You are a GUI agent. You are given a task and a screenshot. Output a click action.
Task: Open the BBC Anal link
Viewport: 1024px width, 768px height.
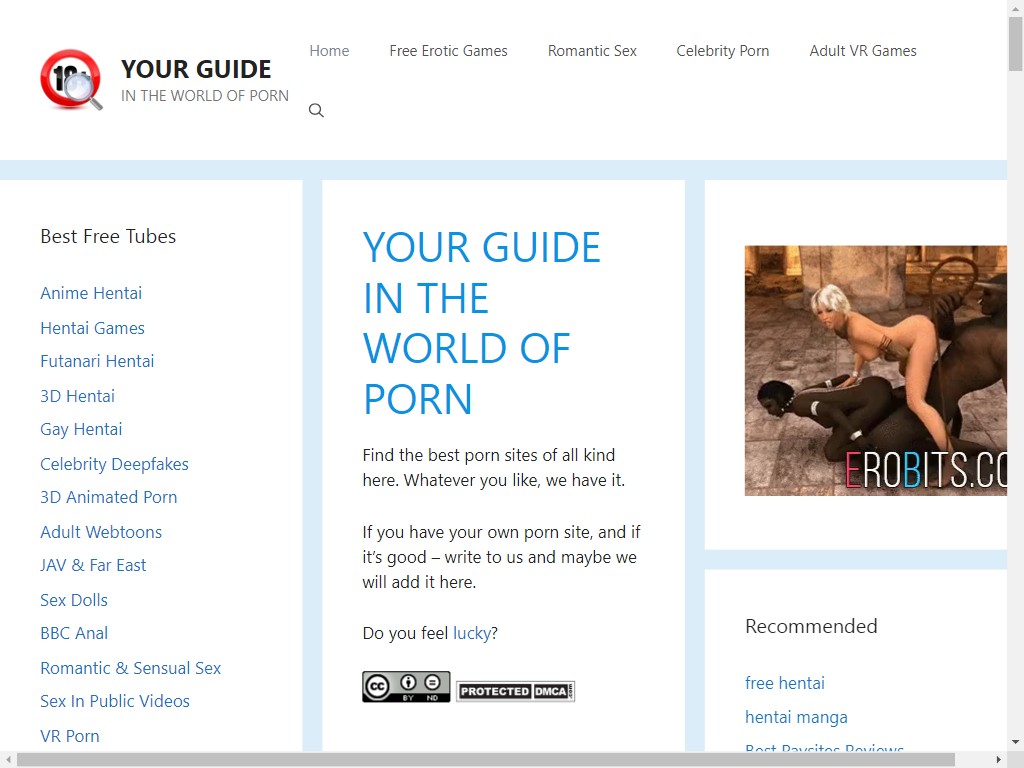click(x=74, y=633)
